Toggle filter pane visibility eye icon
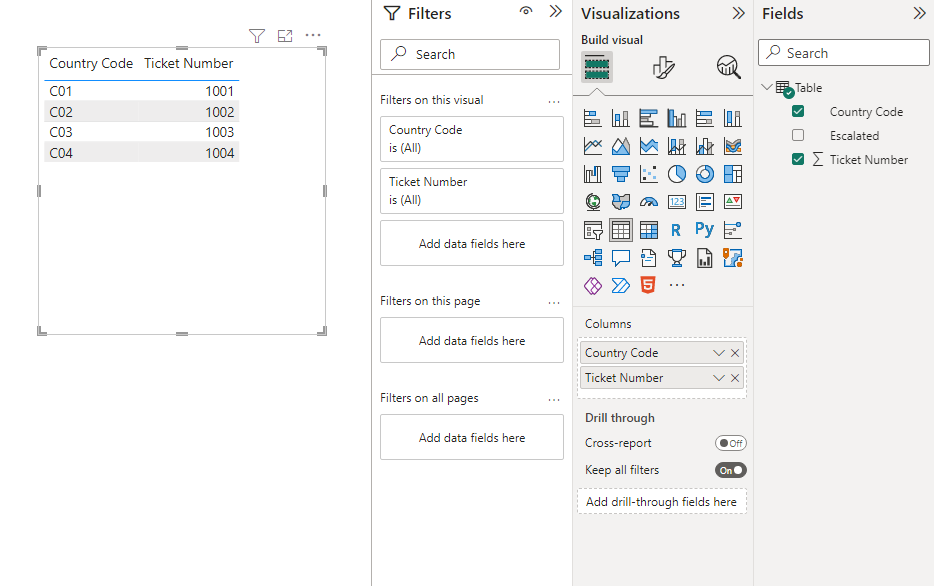 pyautogui.click(x=526, y=11)
